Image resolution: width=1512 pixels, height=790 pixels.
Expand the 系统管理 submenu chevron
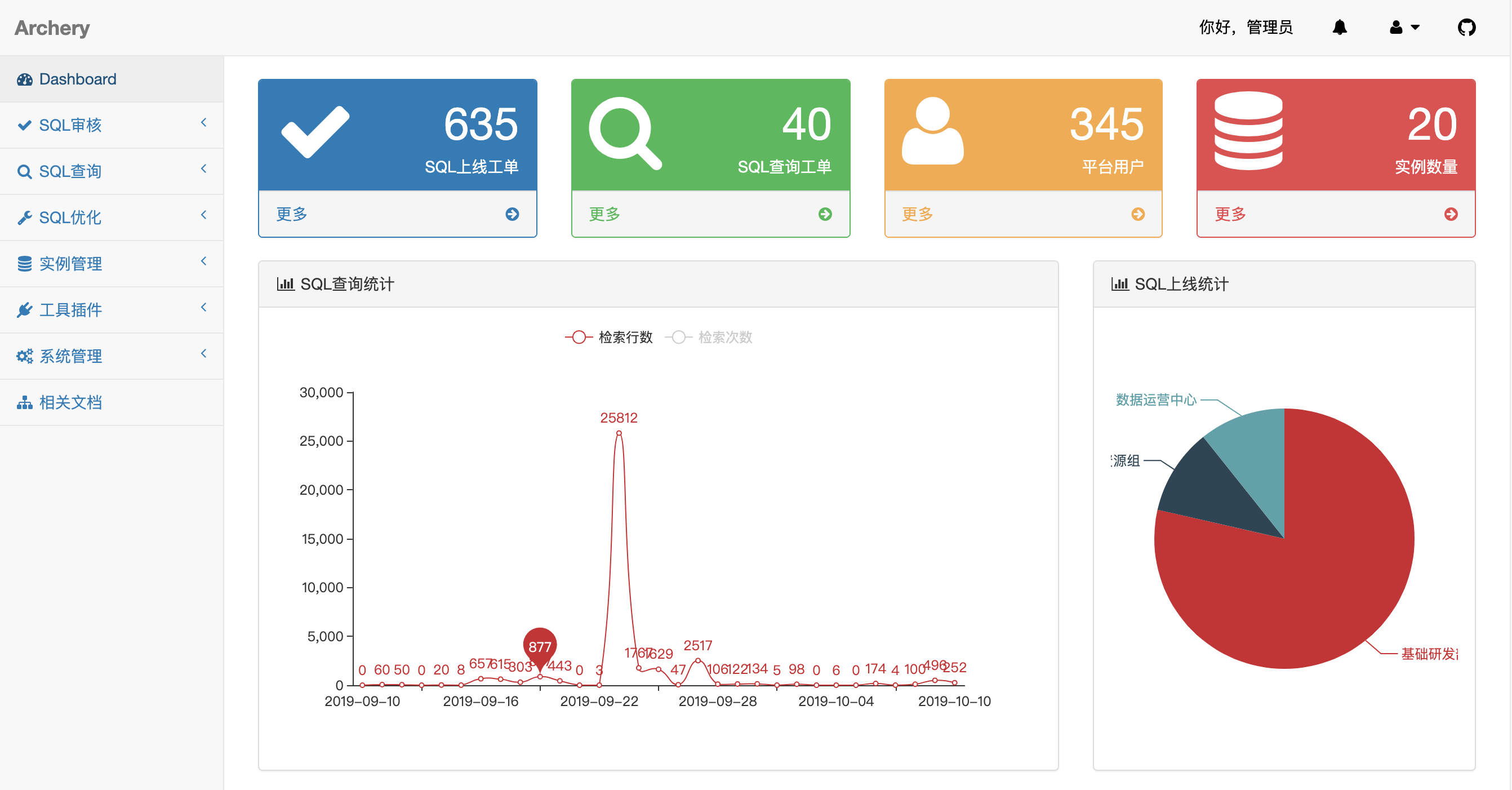204,354
